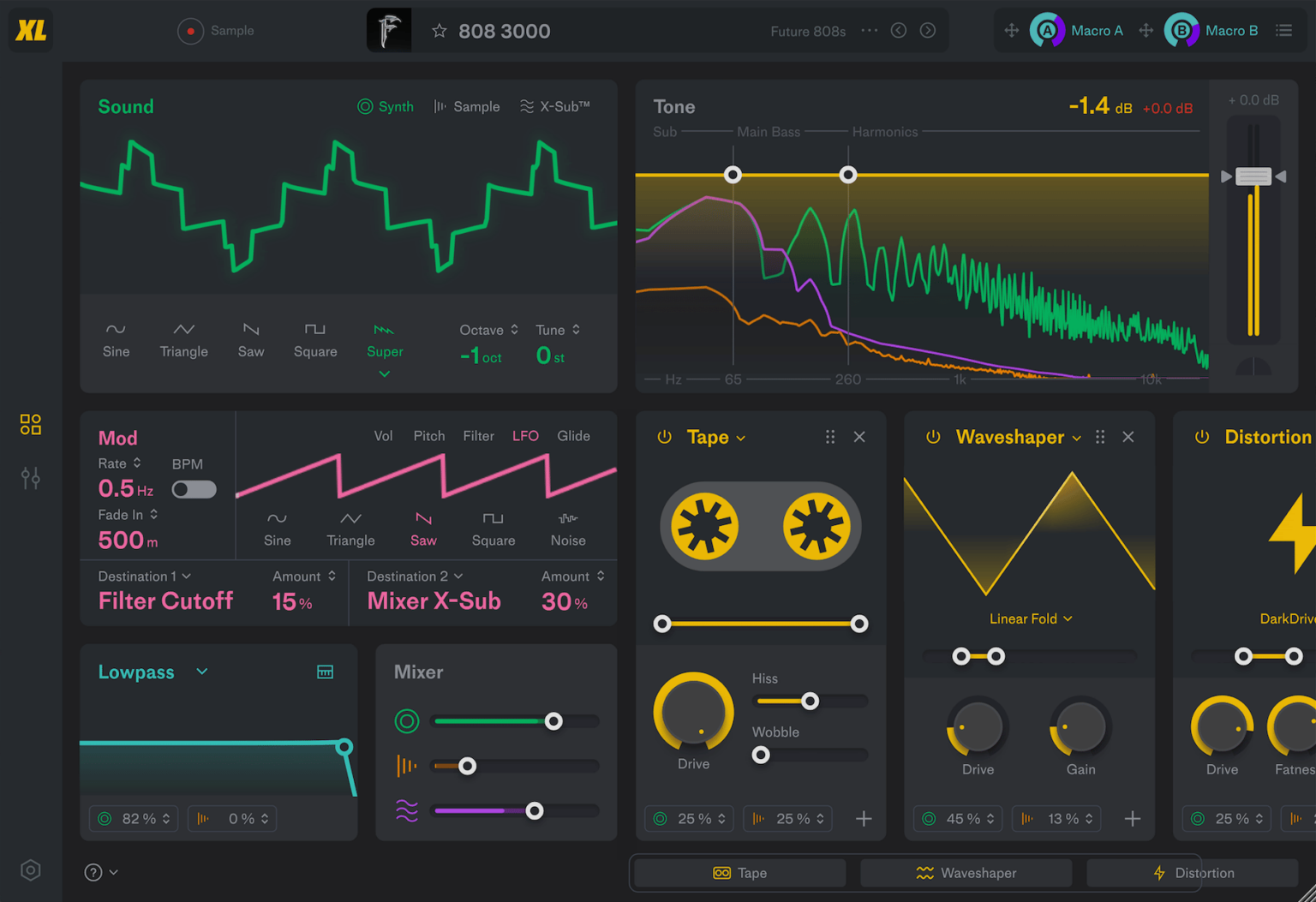Open the Lowpass filter type dropdown
Viewport: 1316px width, 902px height.
pos(201,672)
